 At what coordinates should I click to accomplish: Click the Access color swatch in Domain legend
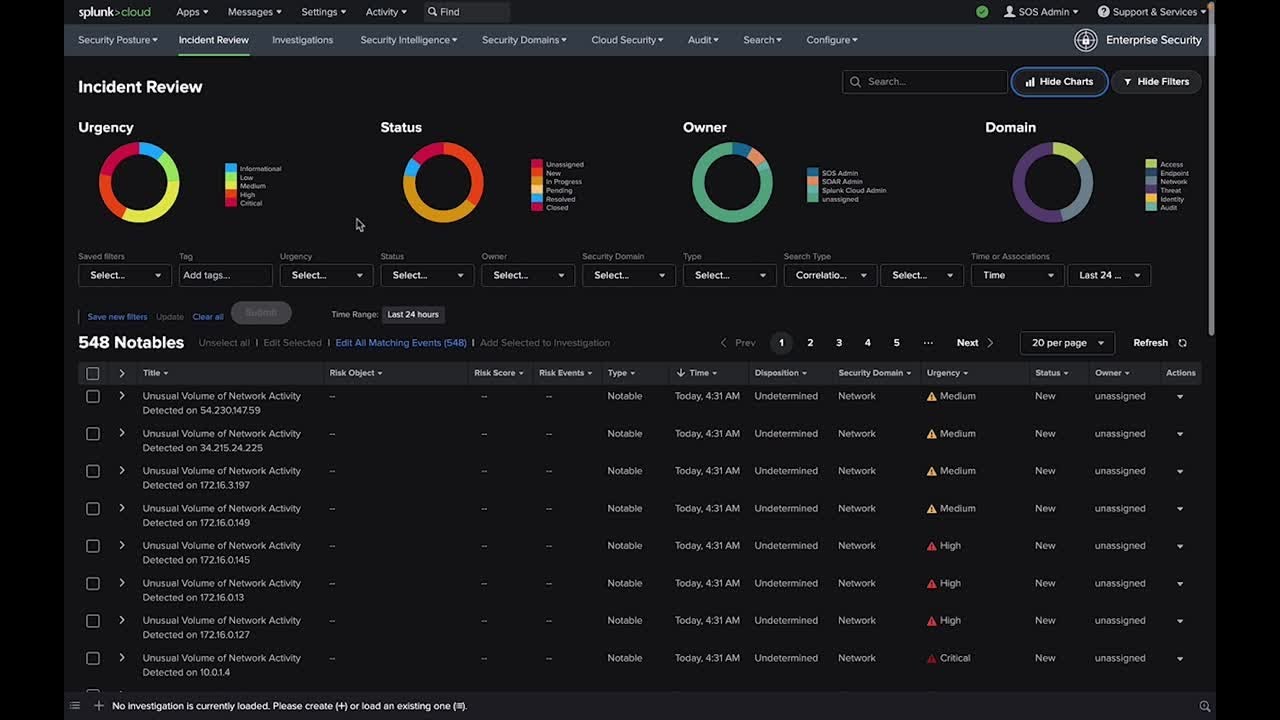point(1151,164)
